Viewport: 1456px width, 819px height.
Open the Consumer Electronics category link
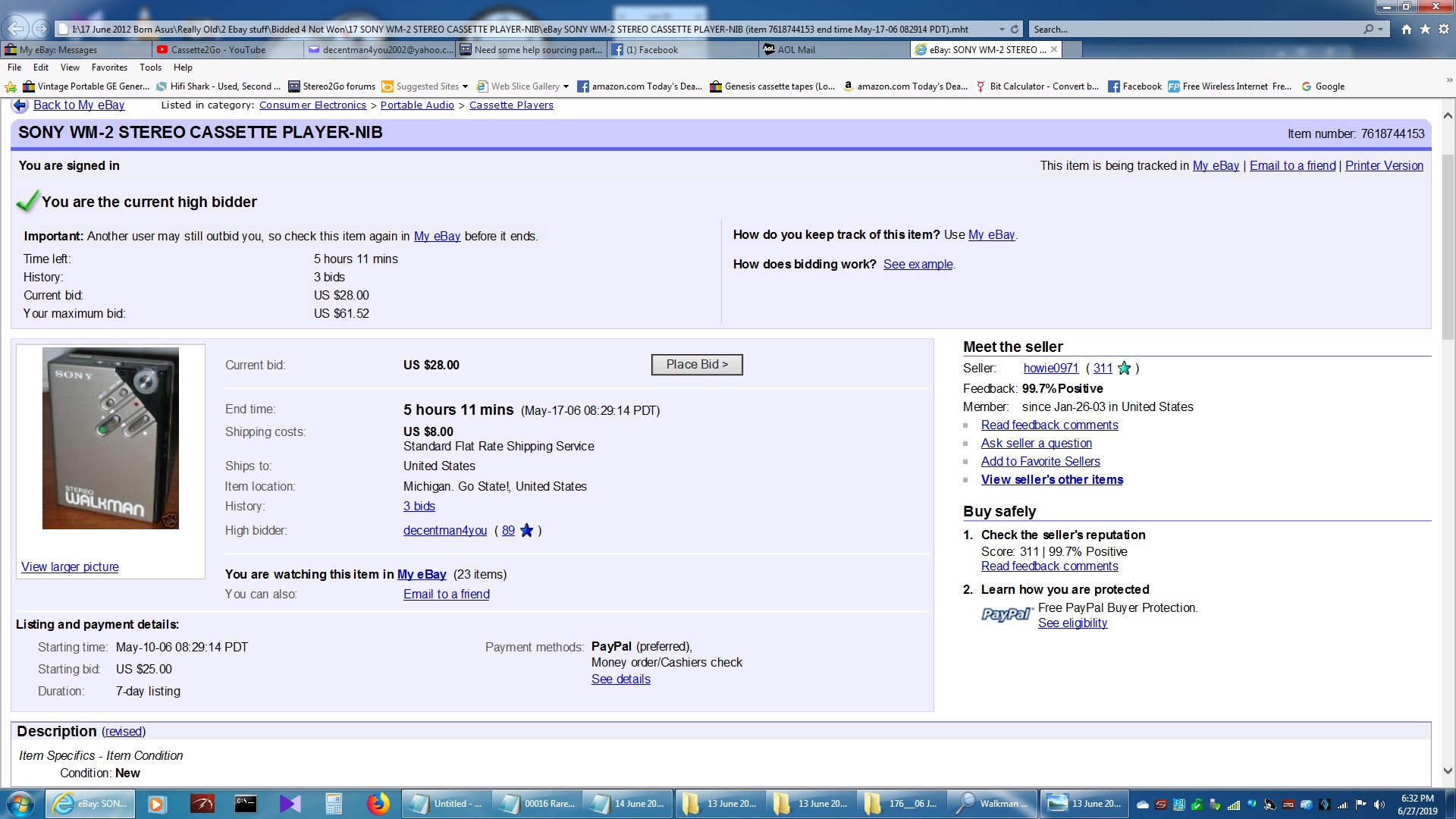point(312,105)
